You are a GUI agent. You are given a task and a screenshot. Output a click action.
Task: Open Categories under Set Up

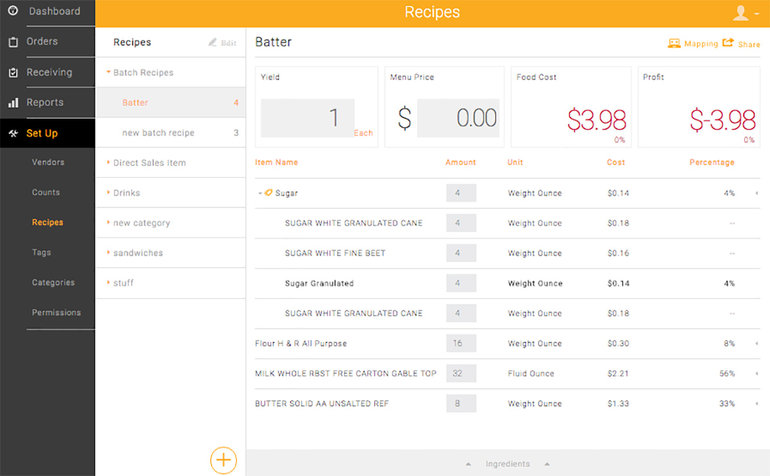point(53,282)
